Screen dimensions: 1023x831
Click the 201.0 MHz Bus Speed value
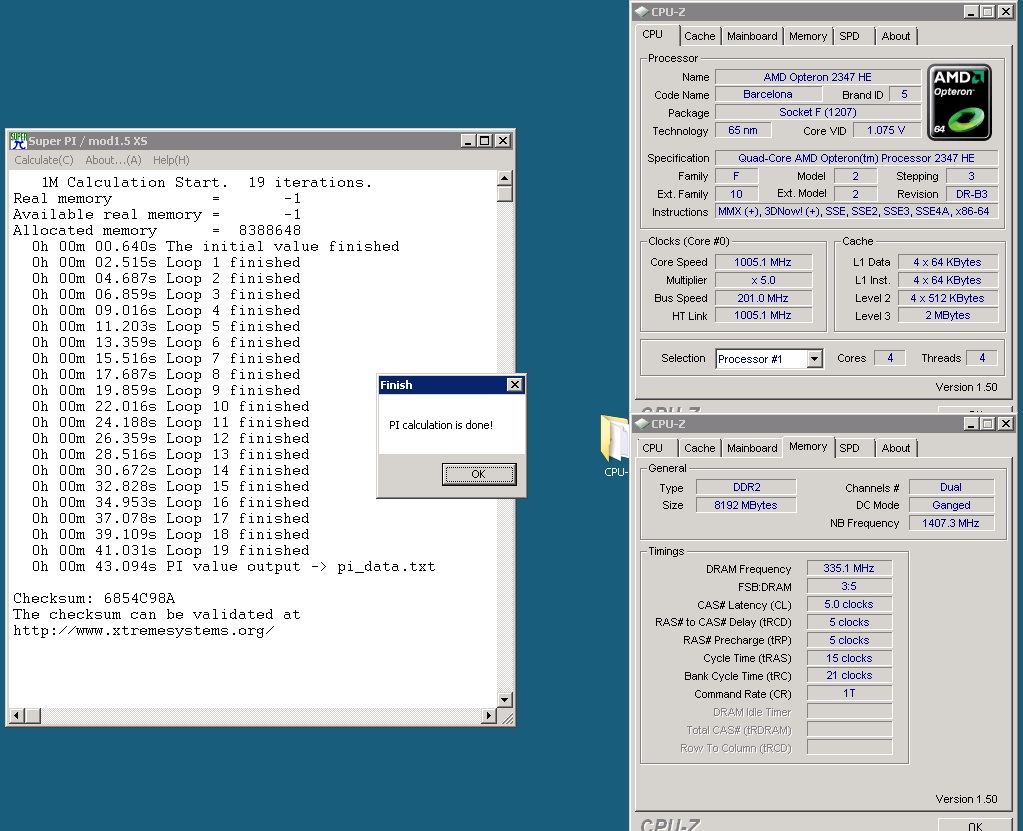point(763,298)
